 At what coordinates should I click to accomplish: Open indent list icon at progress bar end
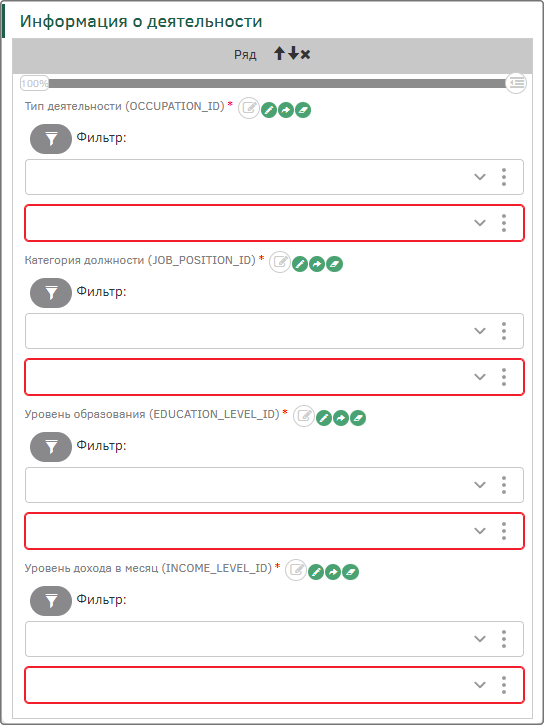click(516, 83)
